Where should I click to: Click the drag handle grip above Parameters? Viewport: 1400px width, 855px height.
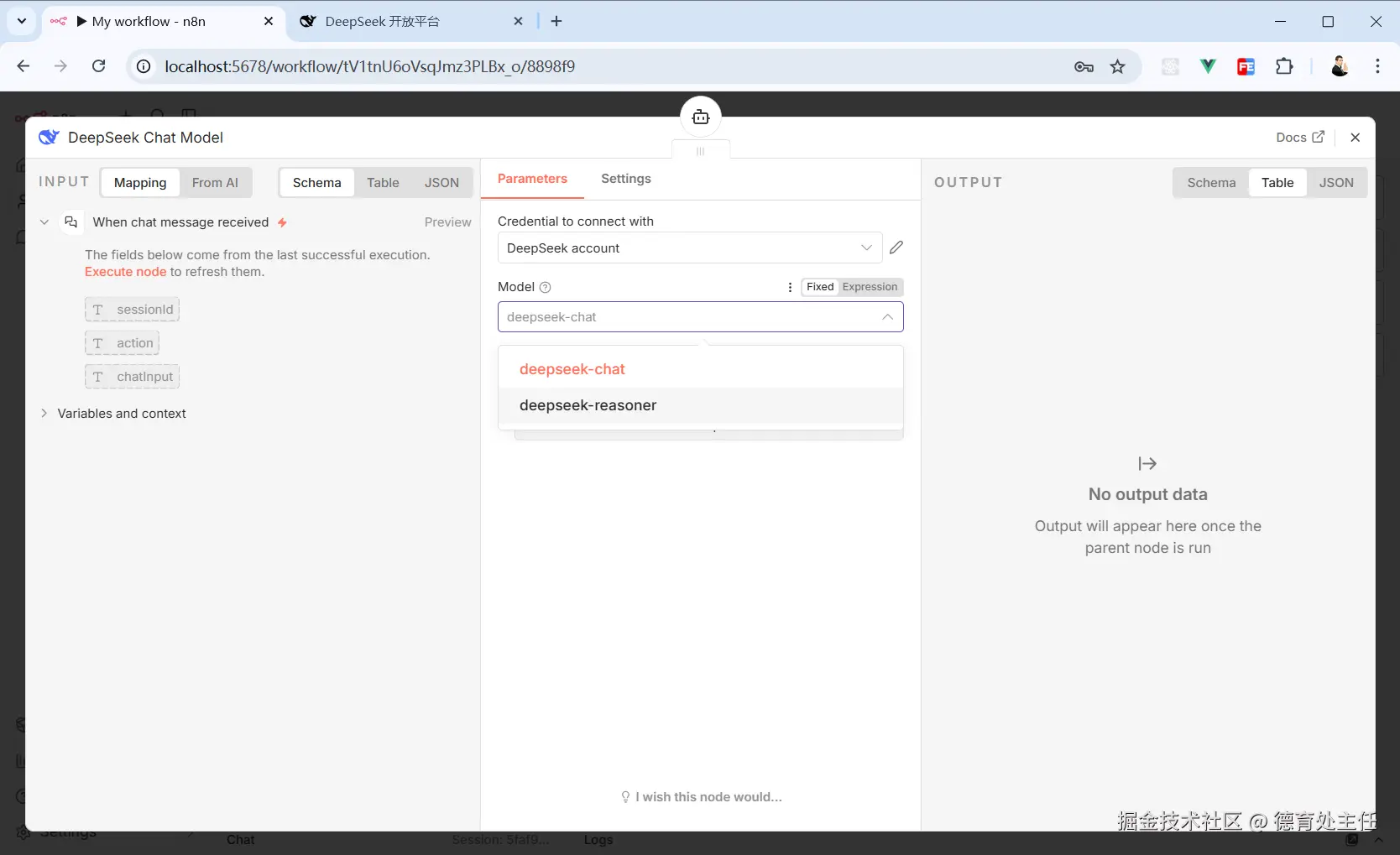(x=701, y=151)
